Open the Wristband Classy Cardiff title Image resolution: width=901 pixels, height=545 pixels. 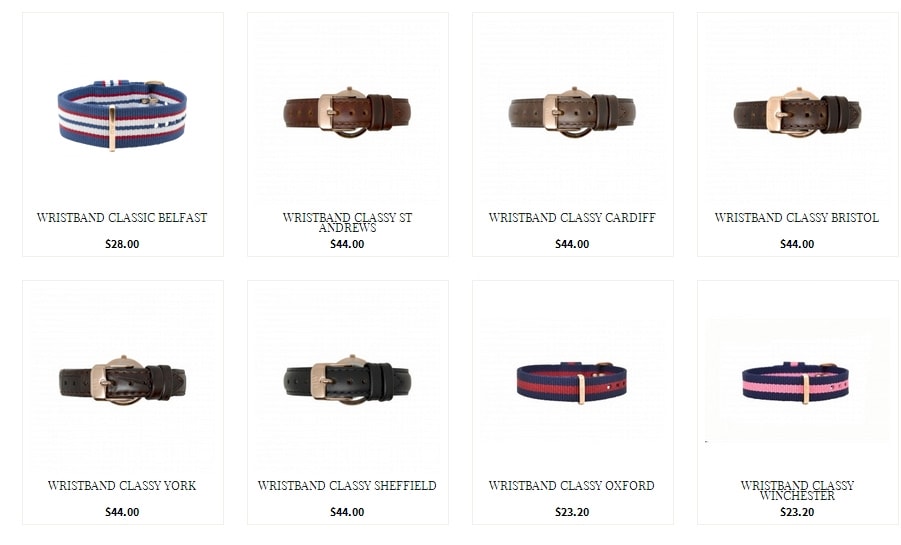pyautogui.click(x=572, y=218)
